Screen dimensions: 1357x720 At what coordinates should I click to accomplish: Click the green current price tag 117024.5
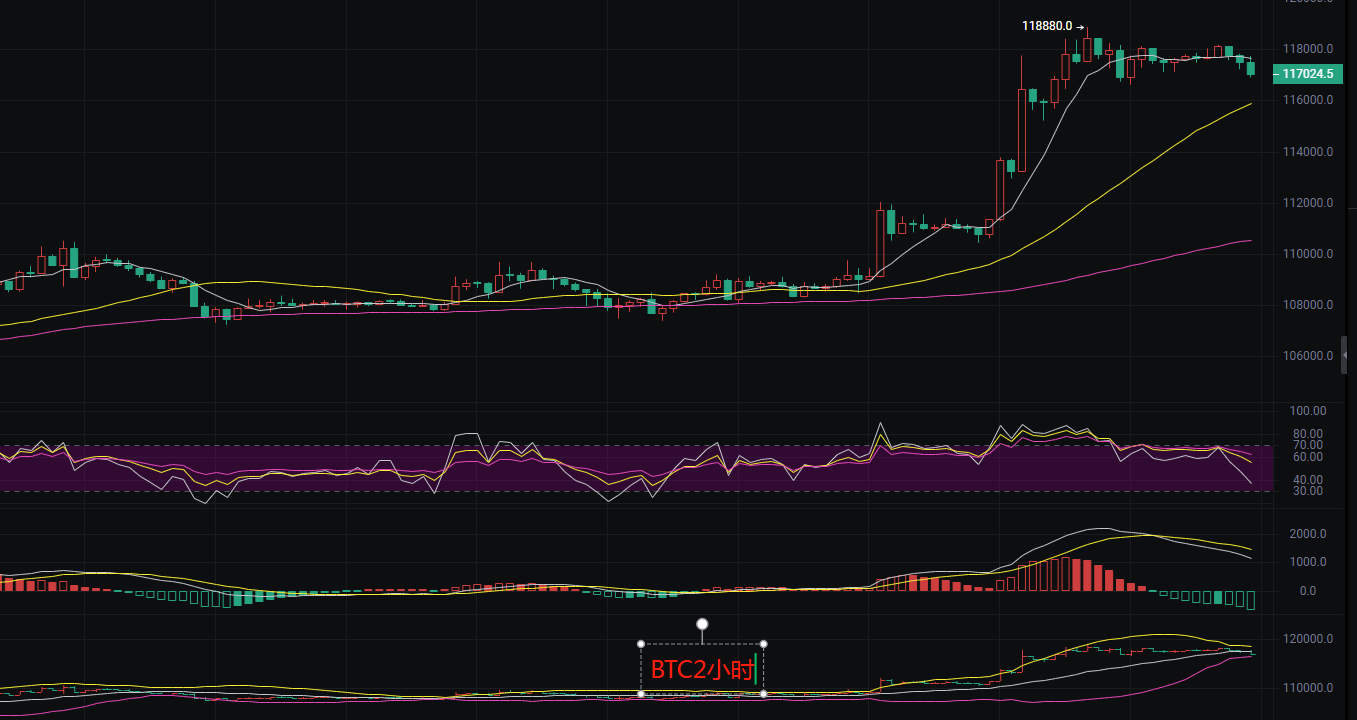tap(1306, 74)
